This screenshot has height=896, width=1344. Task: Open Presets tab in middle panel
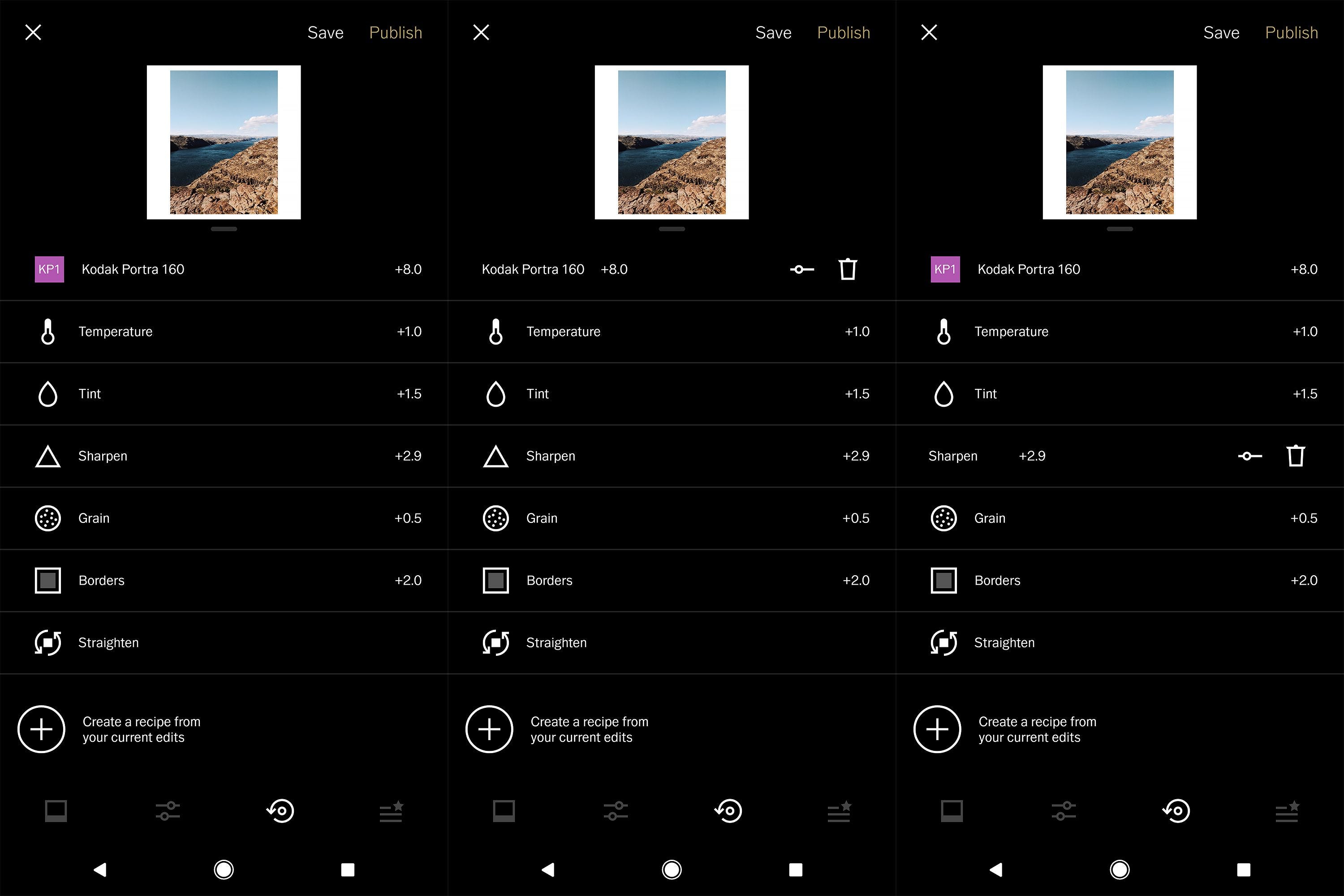(504, 811)
